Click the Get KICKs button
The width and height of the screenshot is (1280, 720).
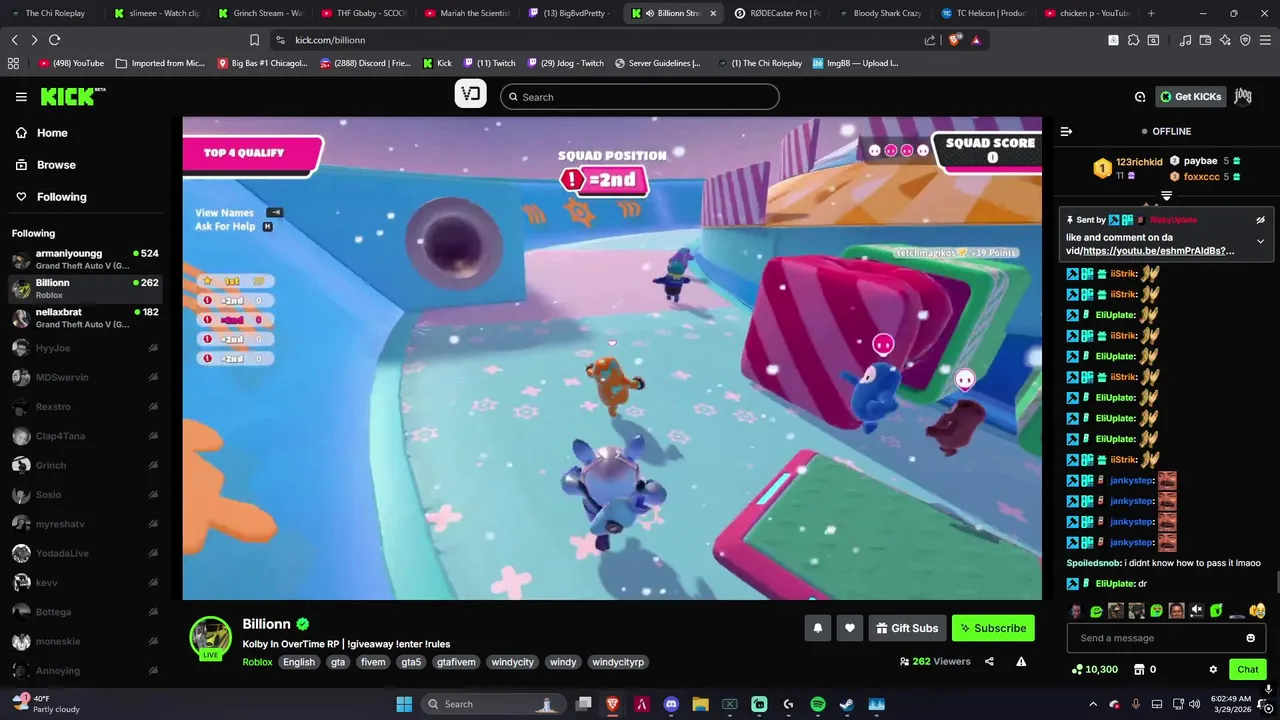click(1191, 97)
